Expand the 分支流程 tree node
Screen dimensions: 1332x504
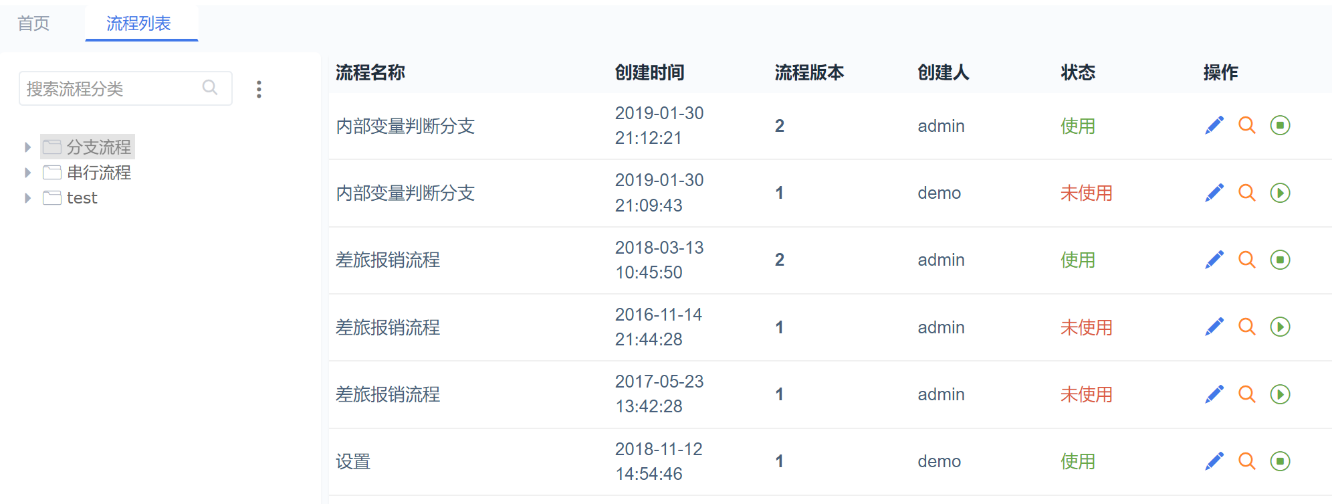(x=28, y=147)
